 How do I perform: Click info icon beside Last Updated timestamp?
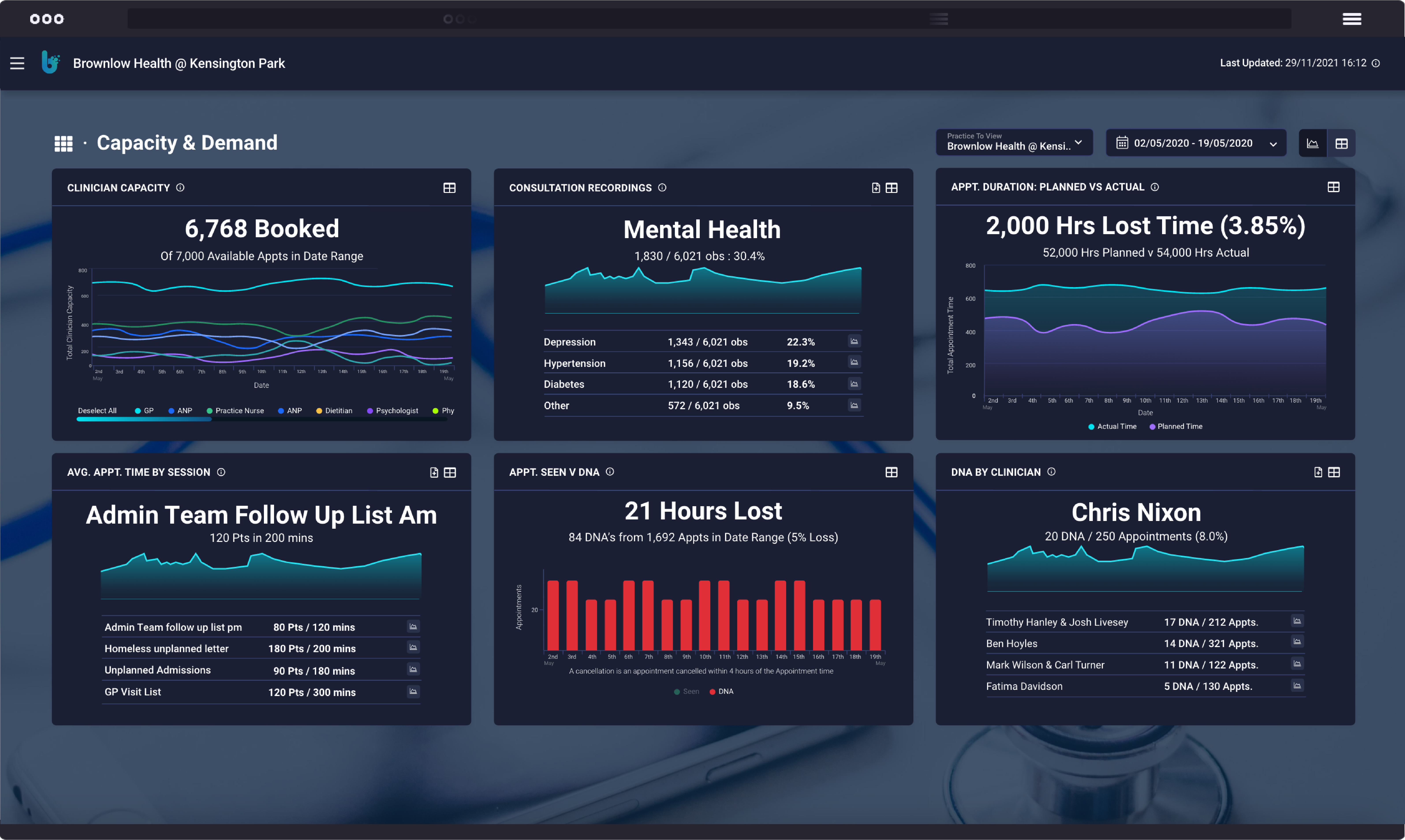click(x=1376, y=63)
